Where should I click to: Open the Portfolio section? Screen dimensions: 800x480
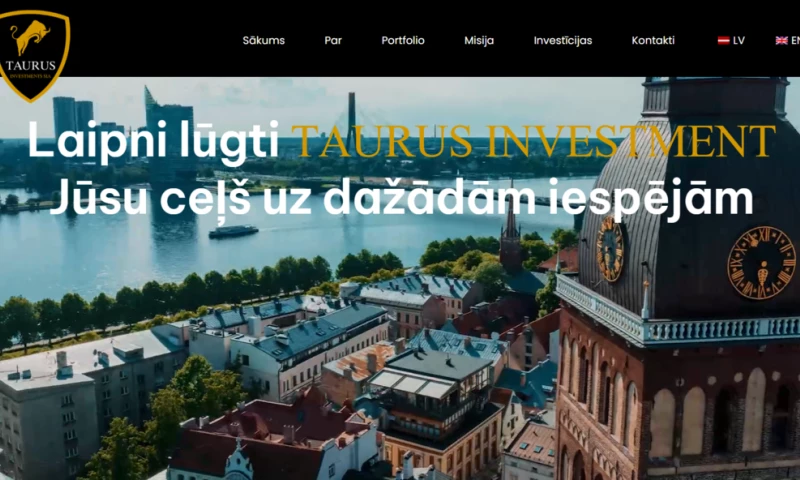pos(403,40)
